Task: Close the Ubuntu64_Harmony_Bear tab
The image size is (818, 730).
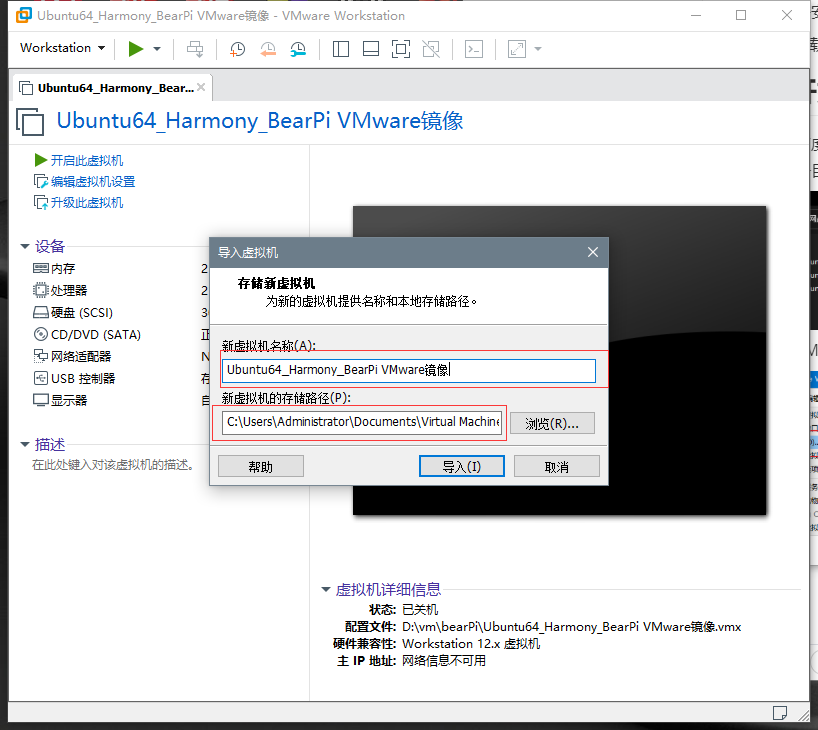Action: (201, 87)
